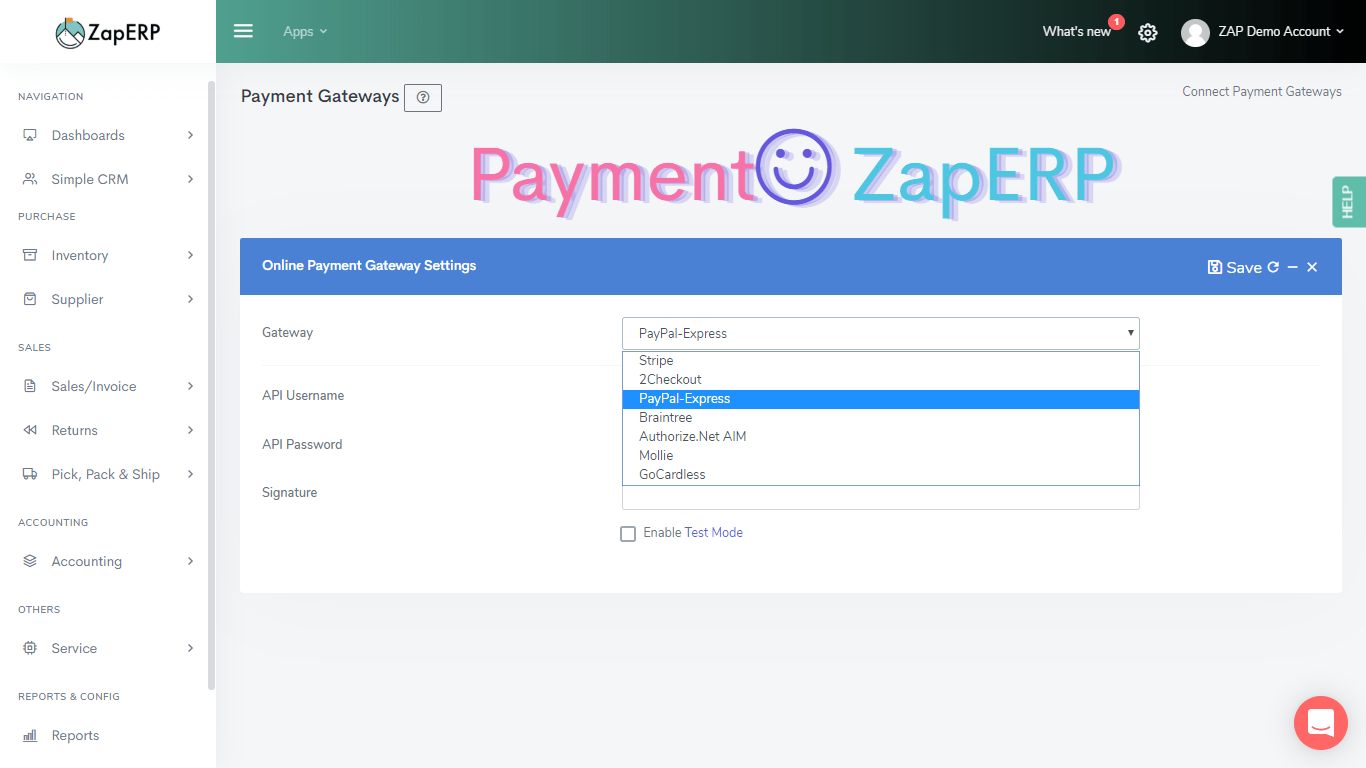1366x768 pixels.
Task: Expand the Service chevron
Action: click(x=190, y=648)
